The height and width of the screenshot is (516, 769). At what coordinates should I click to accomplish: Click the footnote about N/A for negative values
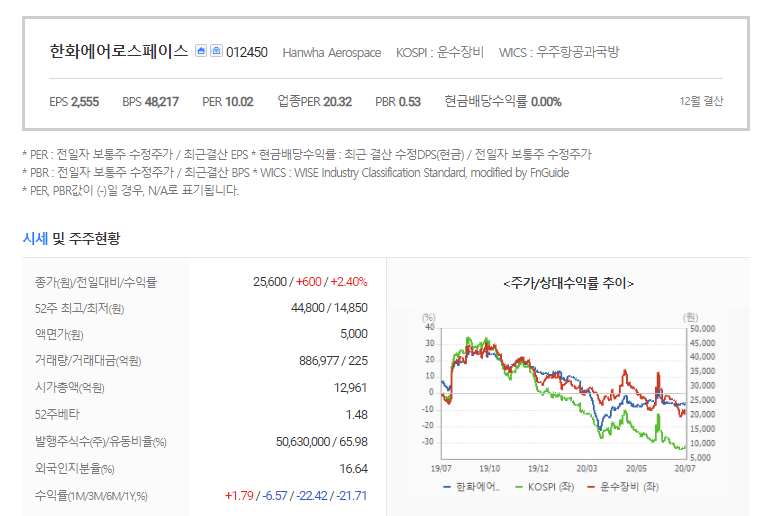[x=130, y=190]
